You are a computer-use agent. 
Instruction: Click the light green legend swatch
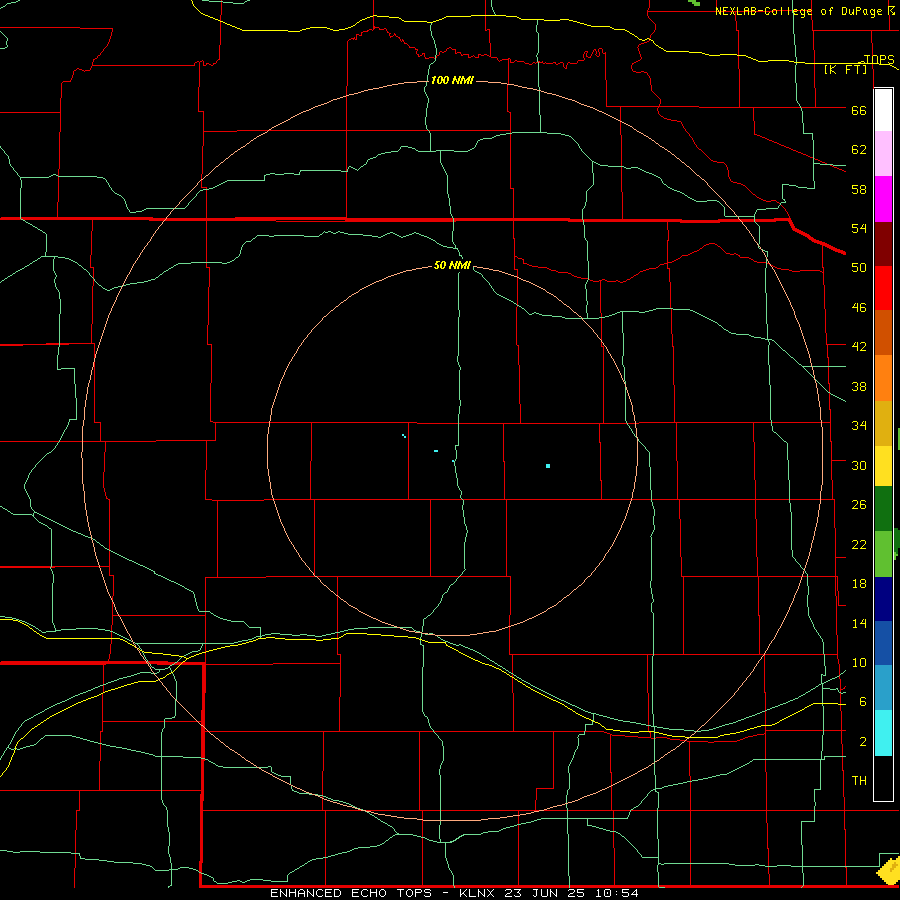click(883, 554)
